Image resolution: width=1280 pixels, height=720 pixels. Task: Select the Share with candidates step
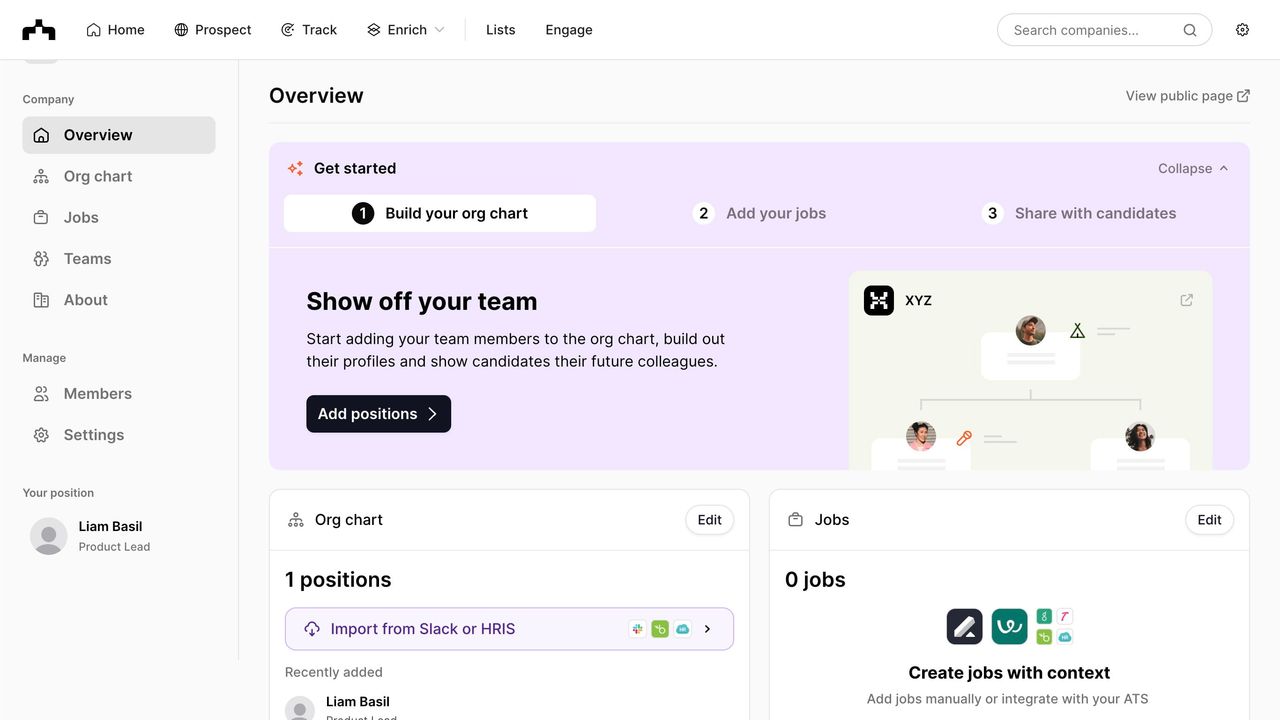pos(1080,213)
